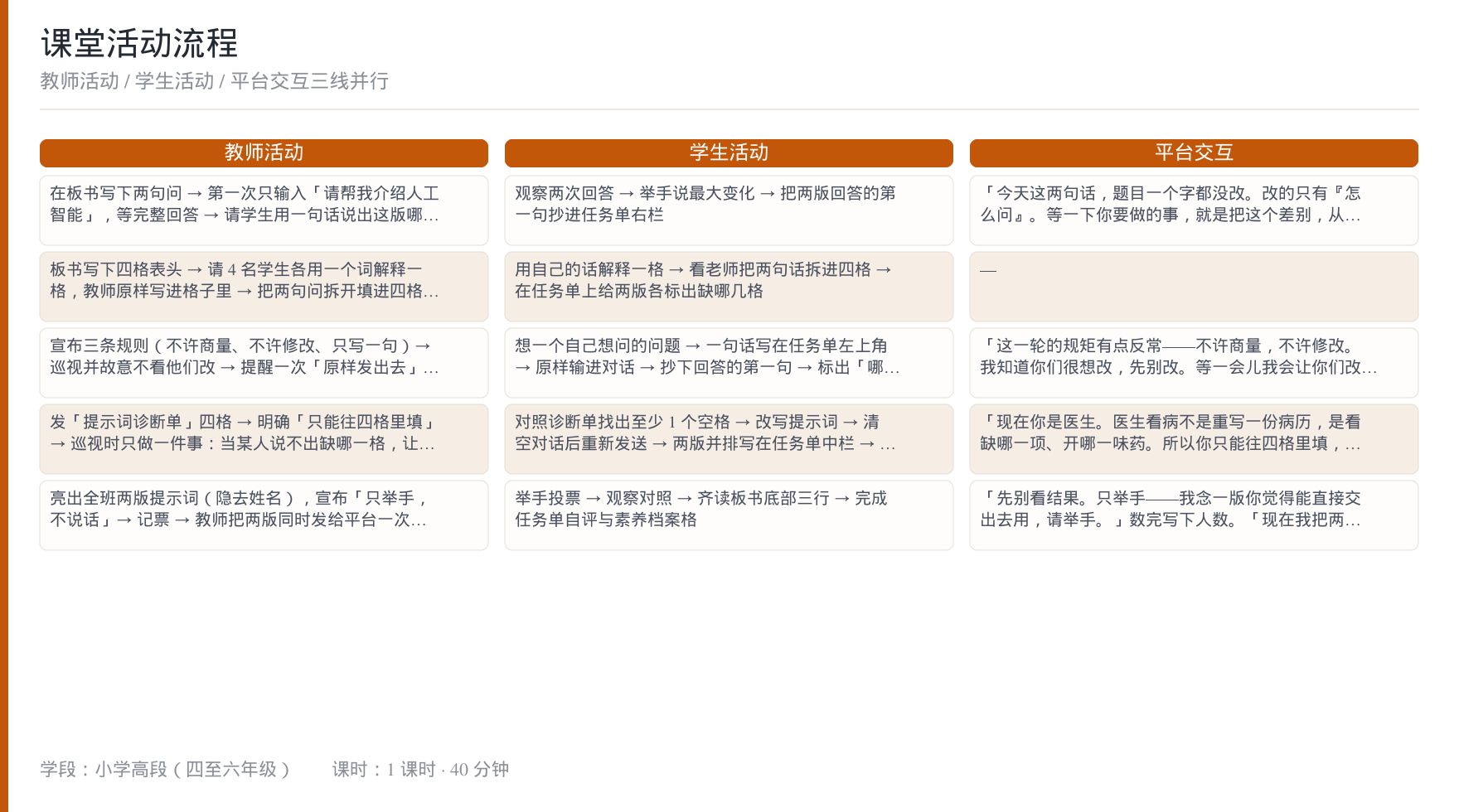Click the 平台交互 column header
This screenshot has height=812, width=1459.
point(1194,153)
